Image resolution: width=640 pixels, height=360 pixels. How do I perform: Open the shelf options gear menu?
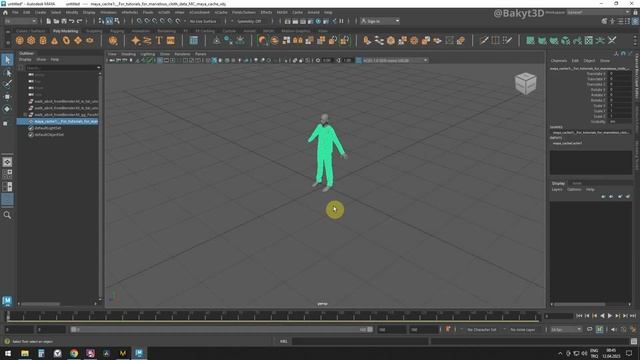click(7, 42)
